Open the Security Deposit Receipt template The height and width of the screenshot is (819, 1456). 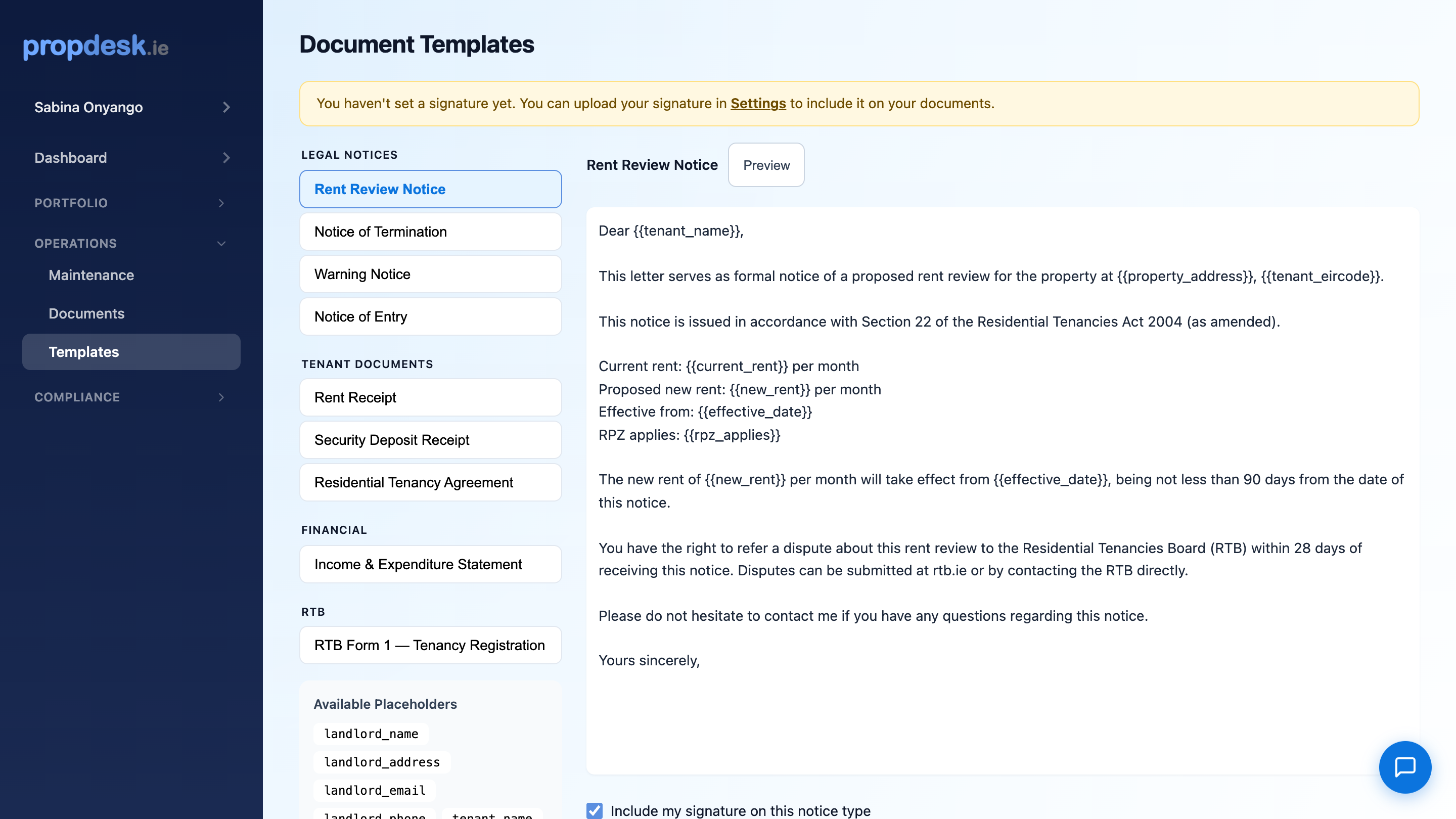click(x=430, y=440)
